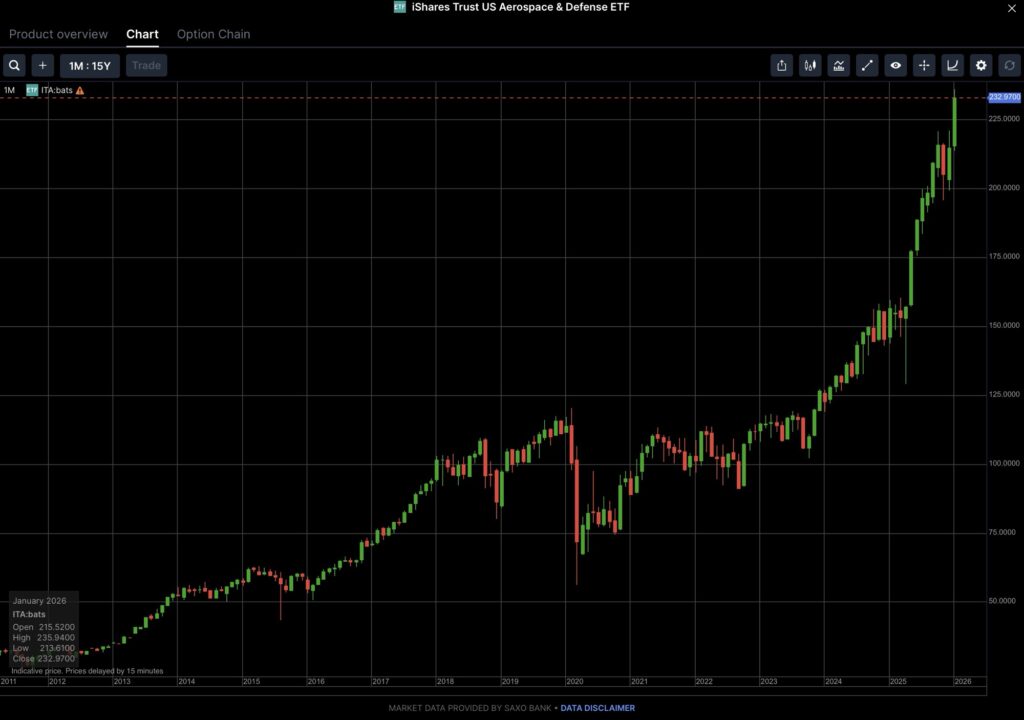The image size is (1024, 720).
Task: Toggle the logarithmic scale icon
Action: [x=953, y=66]
